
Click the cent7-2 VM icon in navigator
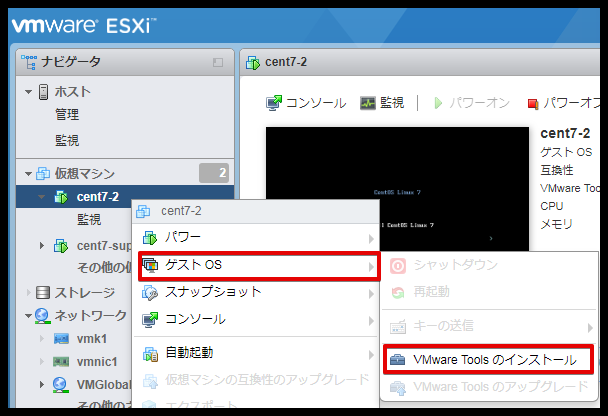coord(61,197)
